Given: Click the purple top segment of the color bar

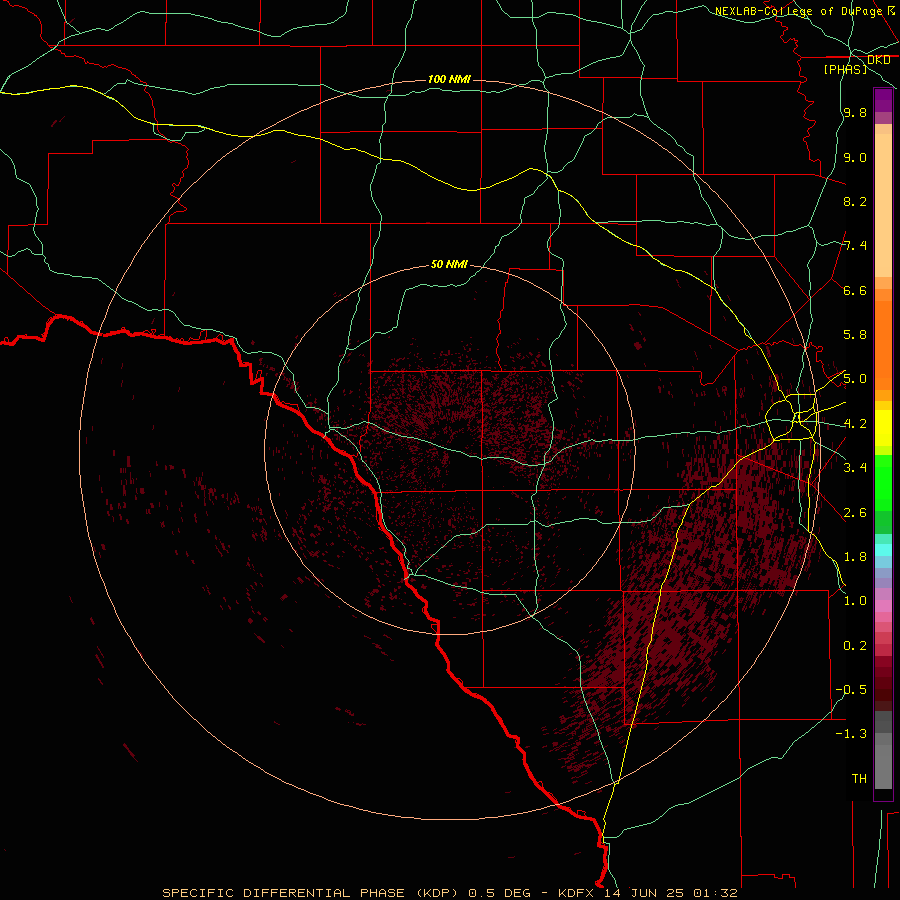Looking at the screenshot, I should pos(883,100).
